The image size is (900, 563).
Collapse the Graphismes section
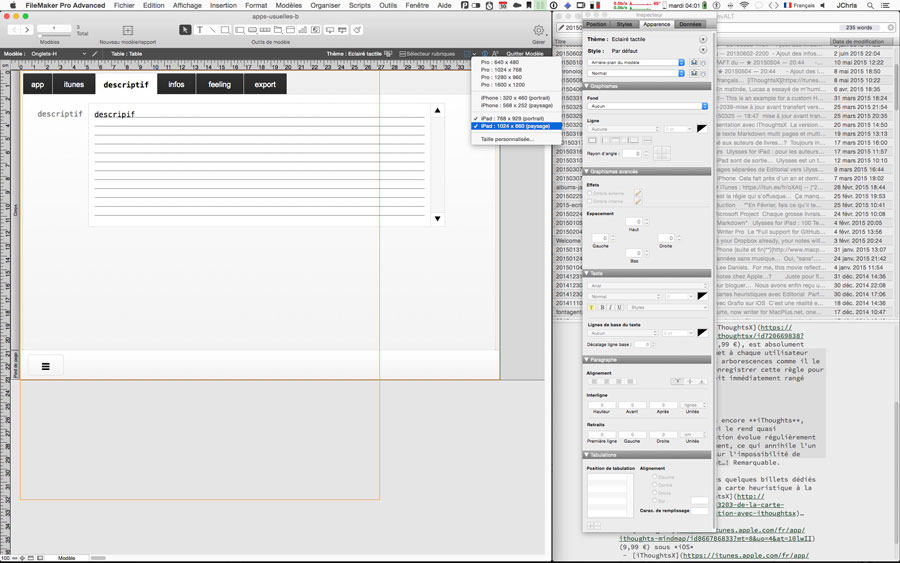pyautogui.click(x=587, y=86)
